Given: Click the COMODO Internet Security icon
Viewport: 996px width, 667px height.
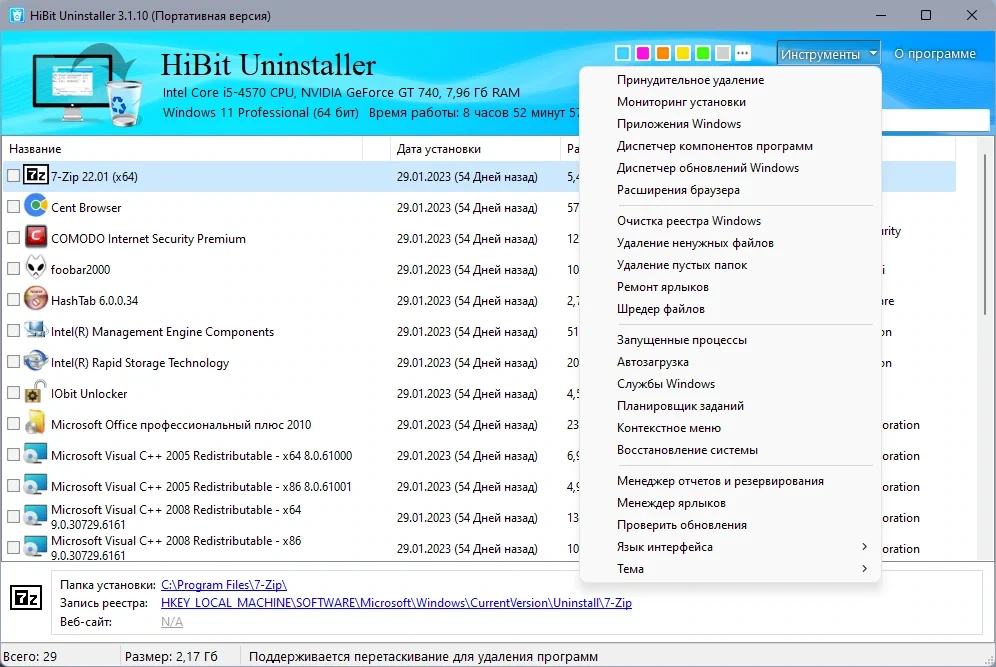Looking at the screenshot, I should (36, 237).
